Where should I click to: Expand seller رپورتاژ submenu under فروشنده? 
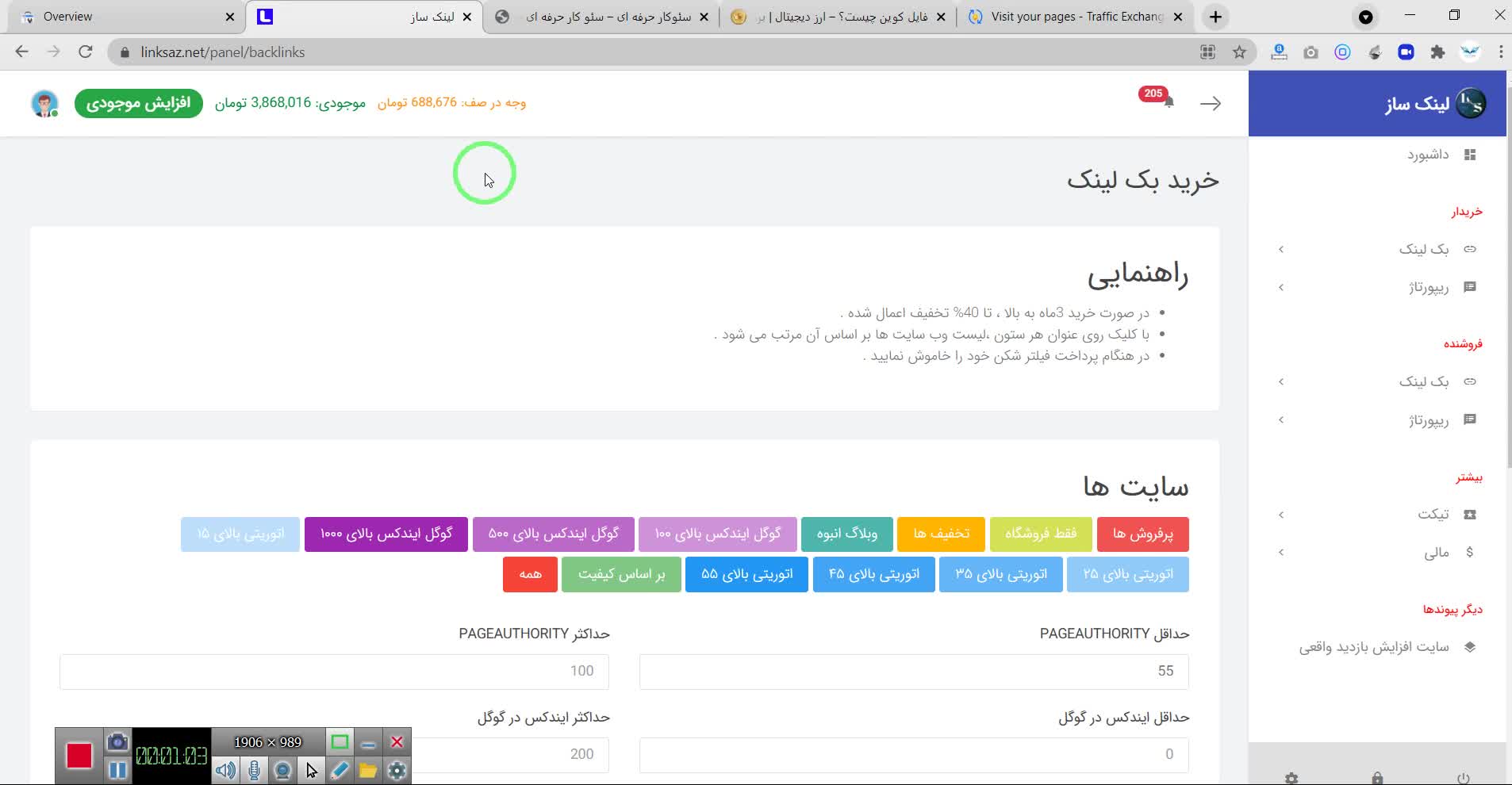tap(1378, 419)
